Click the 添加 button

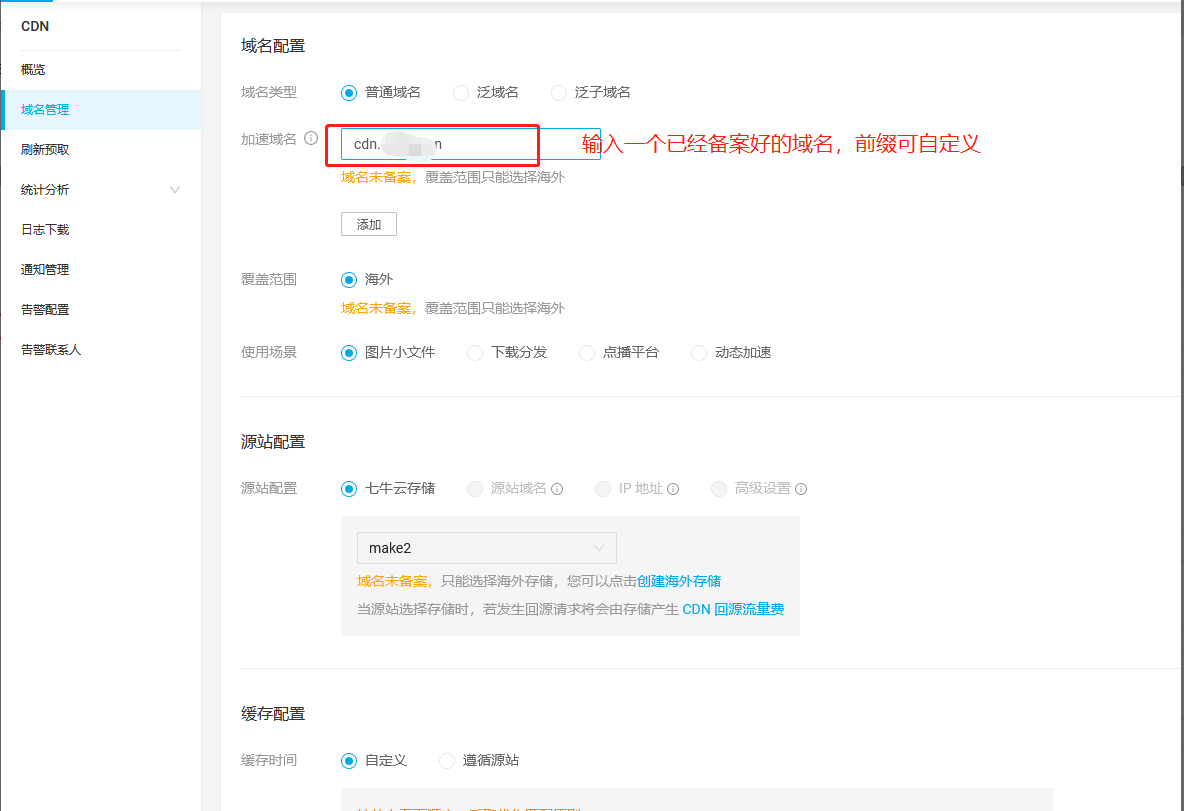[368, 224]
